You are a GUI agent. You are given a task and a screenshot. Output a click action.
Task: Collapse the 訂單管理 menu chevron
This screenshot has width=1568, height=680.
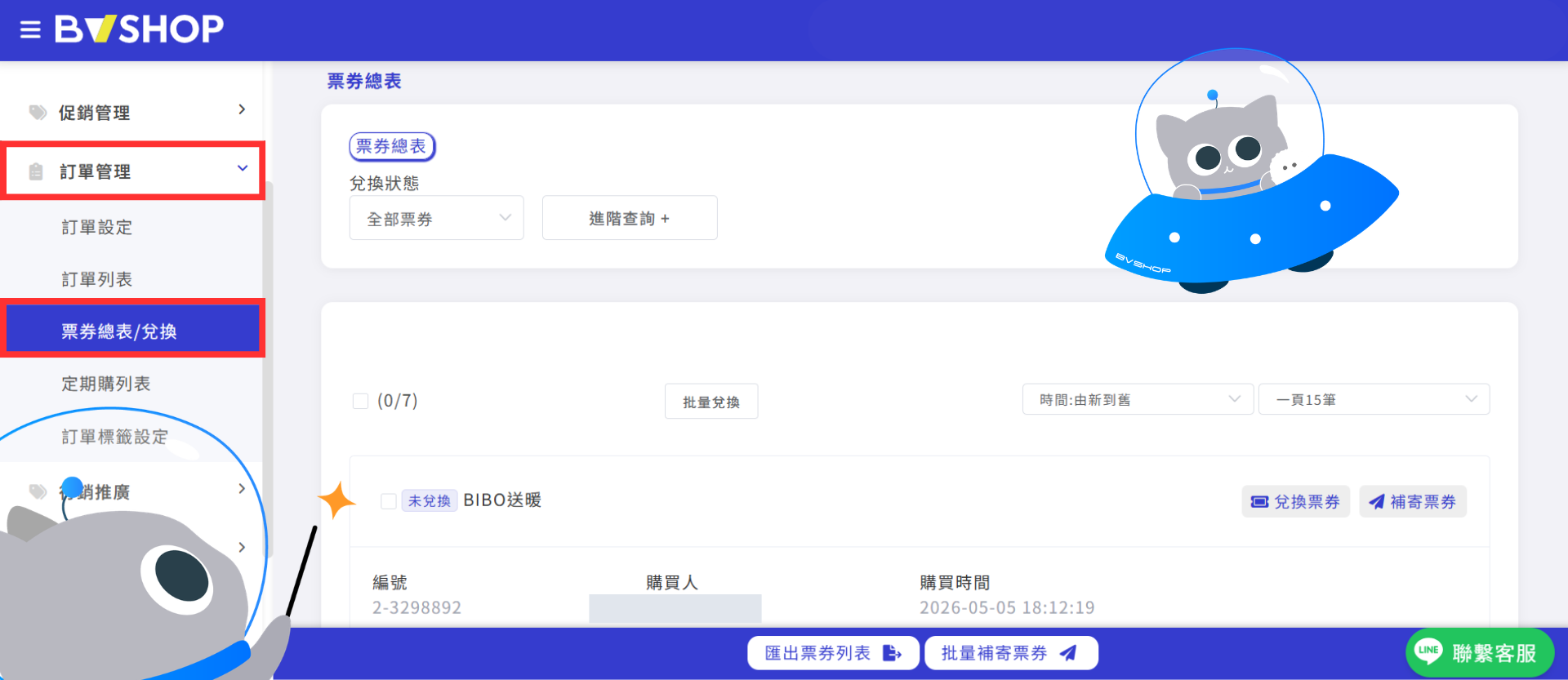[x=243, y=168]
